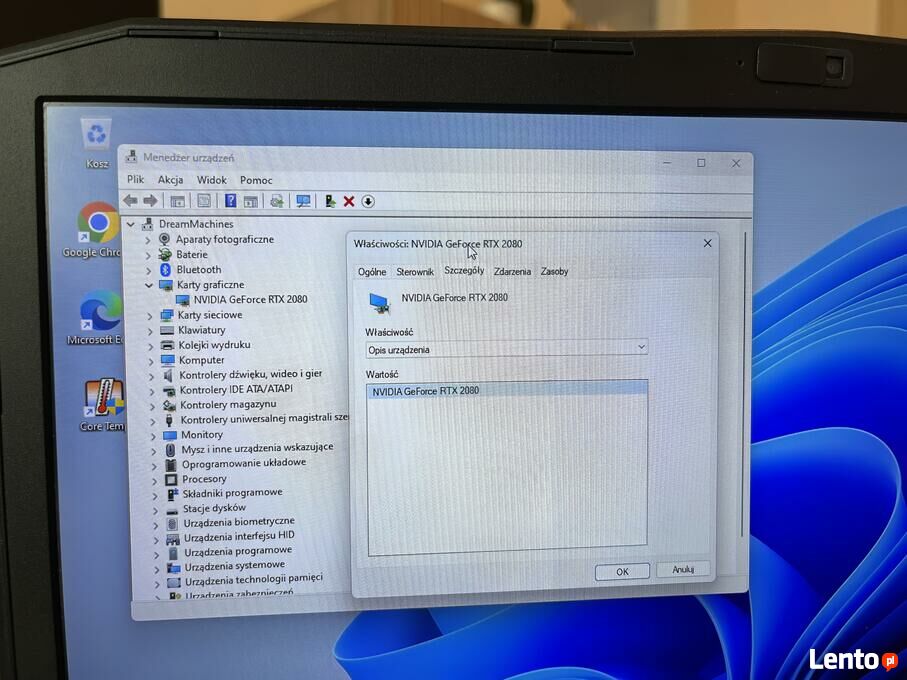The image size is (907, 680).
Task: Select NVIDIA GeForce RTX 2080 in device tree
Action: (250, 300)
